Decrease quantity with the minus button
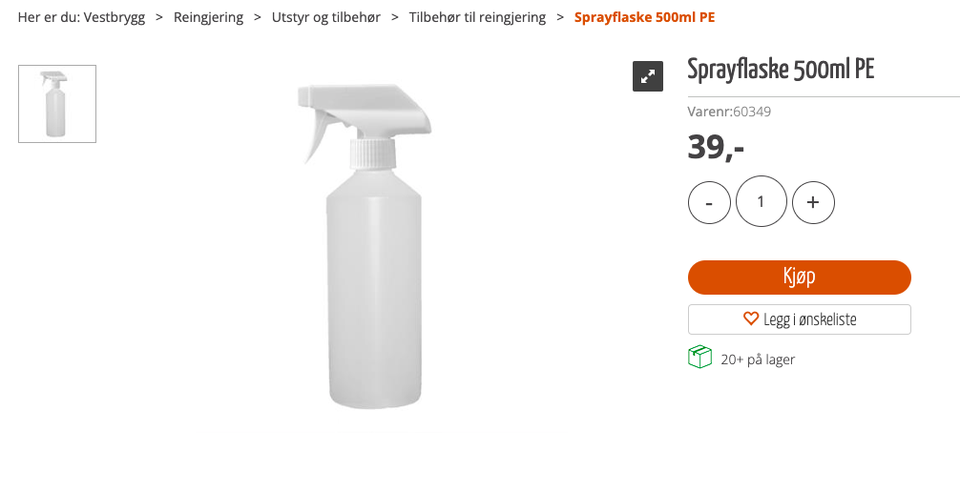 click(709, 202)
